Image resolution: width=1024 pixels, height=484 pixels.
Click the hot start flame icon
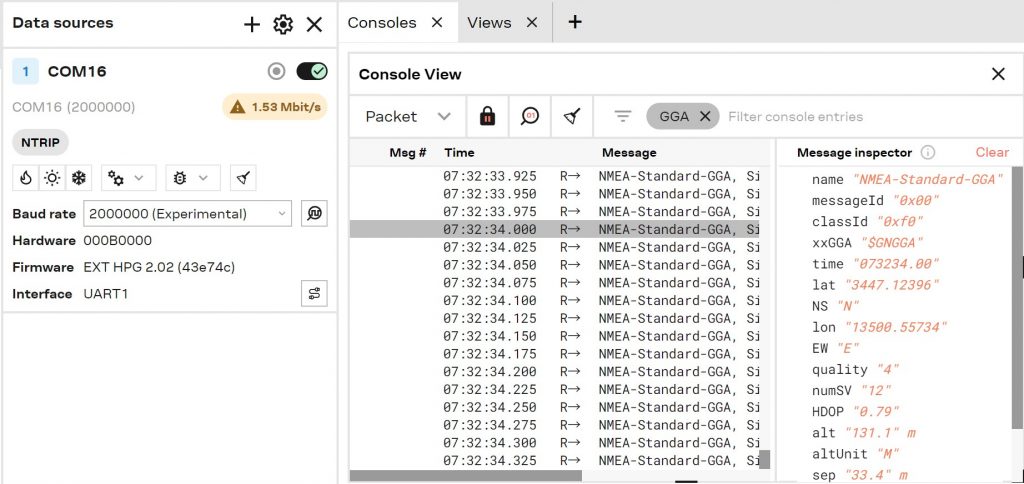coord(25,178)
